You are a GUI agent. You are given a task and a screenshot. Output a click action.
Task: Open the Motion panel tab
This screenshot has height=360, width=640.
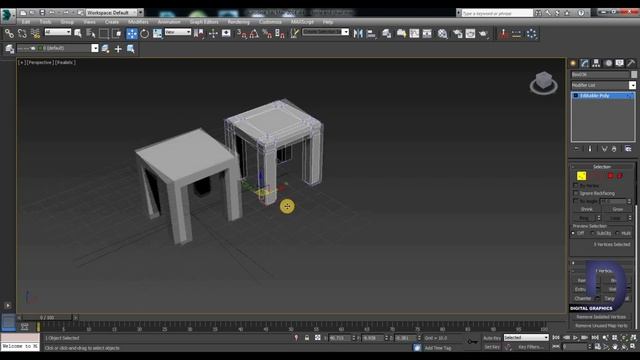click(608, 63)
